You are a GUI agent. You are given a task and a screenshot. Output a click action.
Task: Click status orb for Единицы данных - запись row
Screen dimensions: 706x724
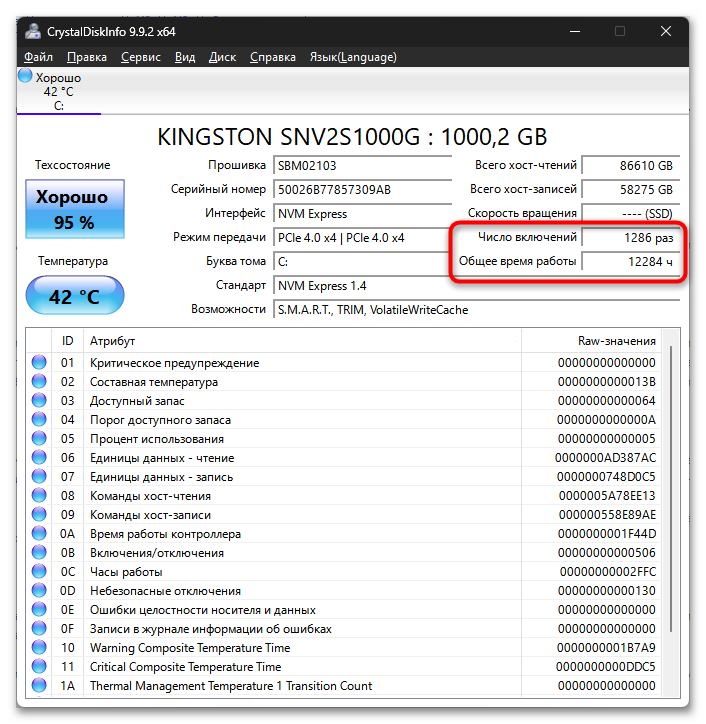pyautogui.click(x=39, y=476)
